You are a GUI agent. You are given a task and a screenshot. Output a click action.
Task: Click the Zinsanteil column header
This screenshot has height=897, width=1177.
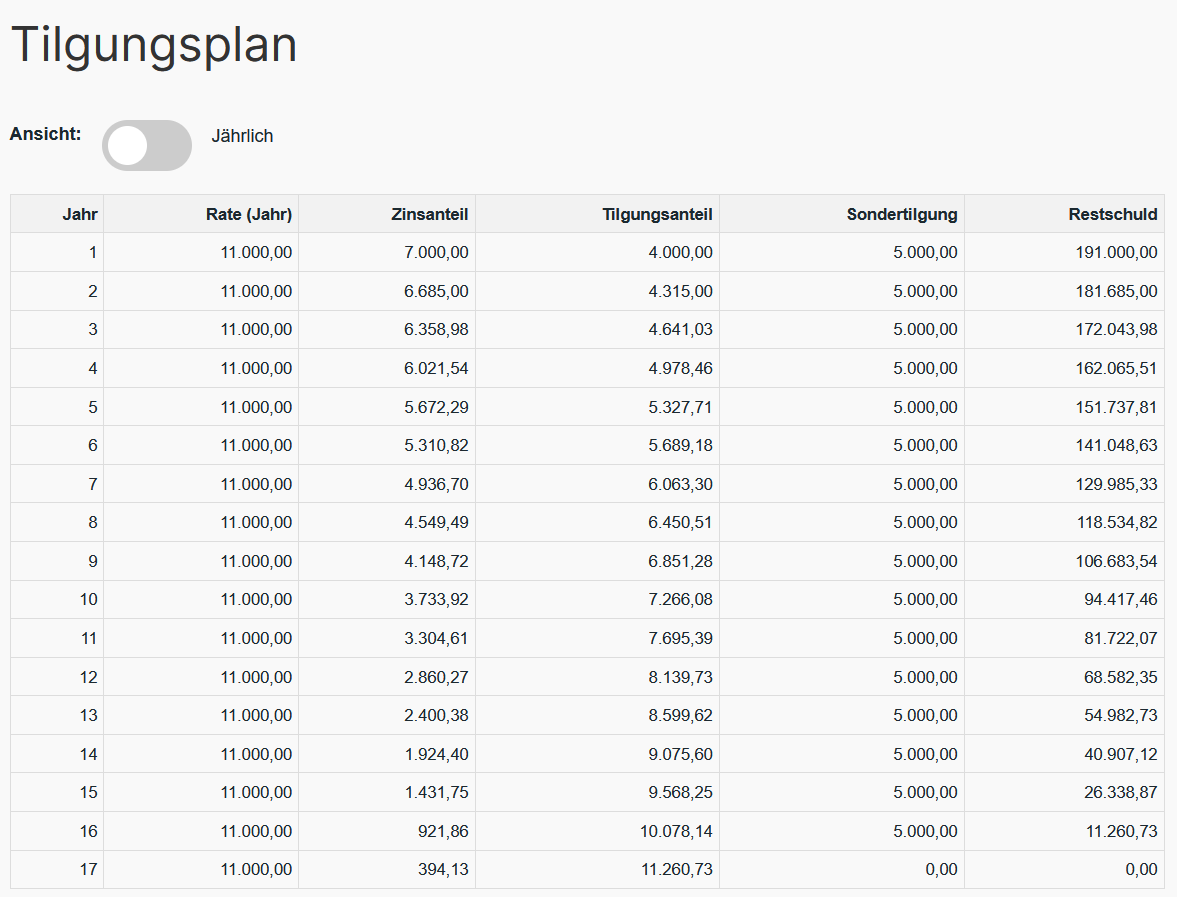(433, 213)
